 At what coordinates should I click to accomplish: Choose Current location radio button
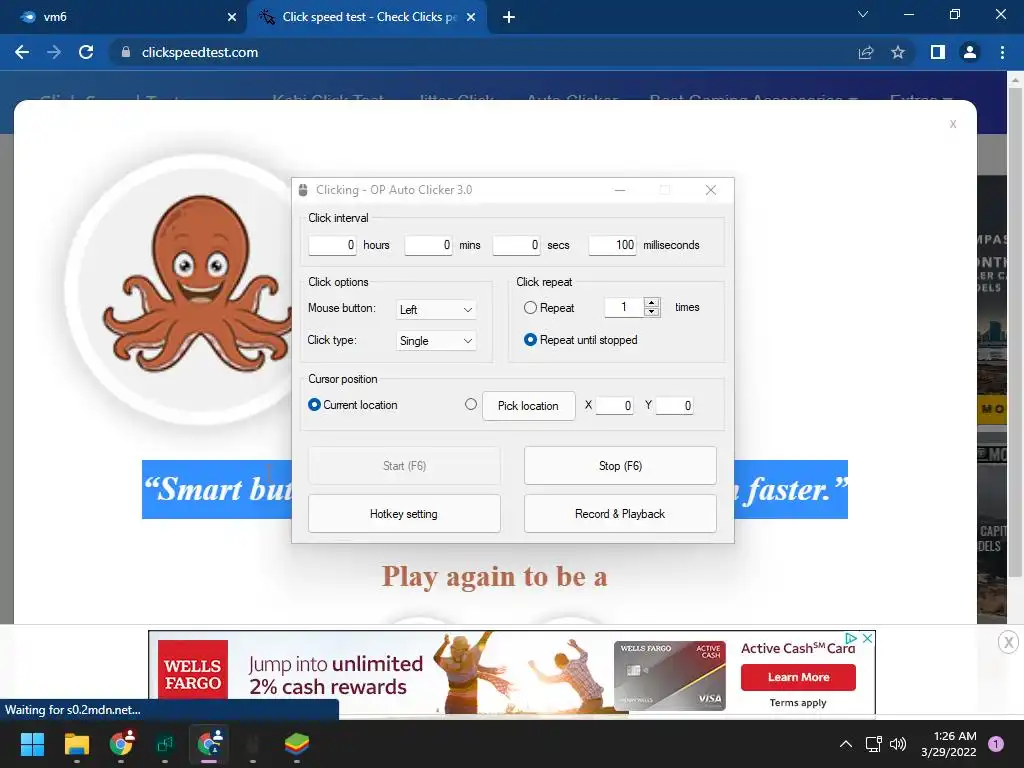pyautogui.click(x=314, y=405)
